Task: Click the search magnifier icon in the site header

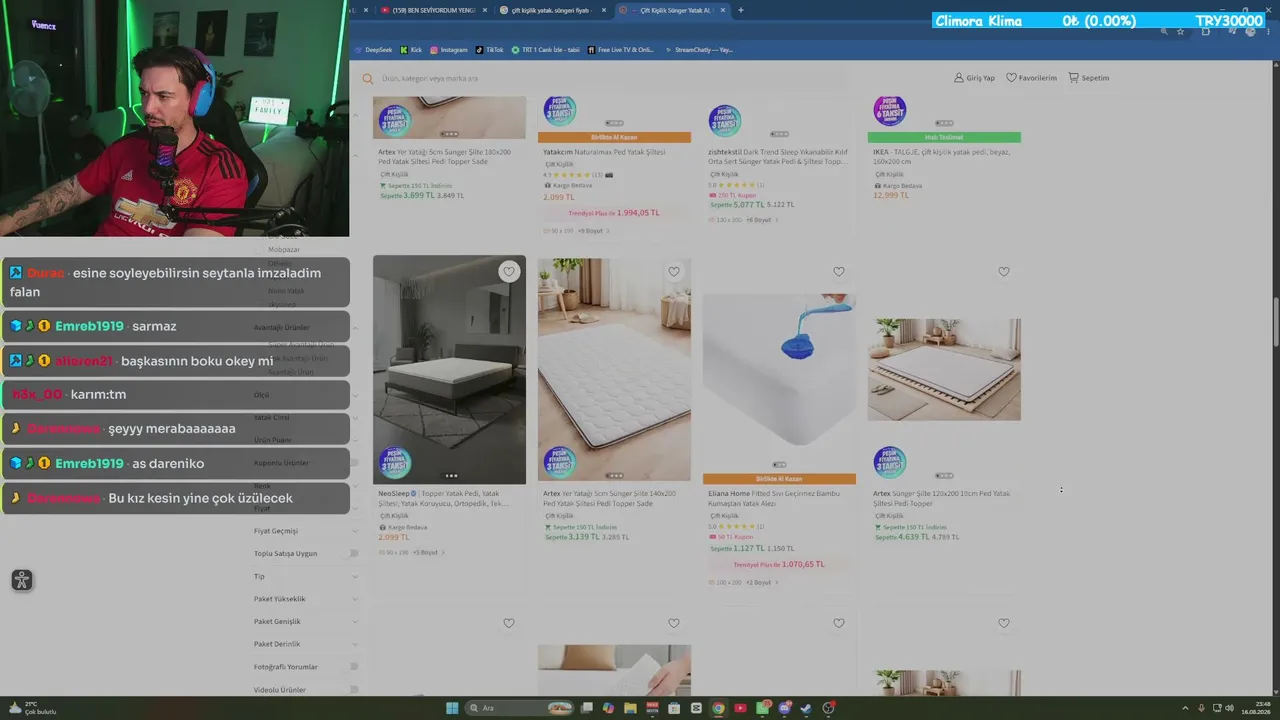Action: click(x=368, y=78)
